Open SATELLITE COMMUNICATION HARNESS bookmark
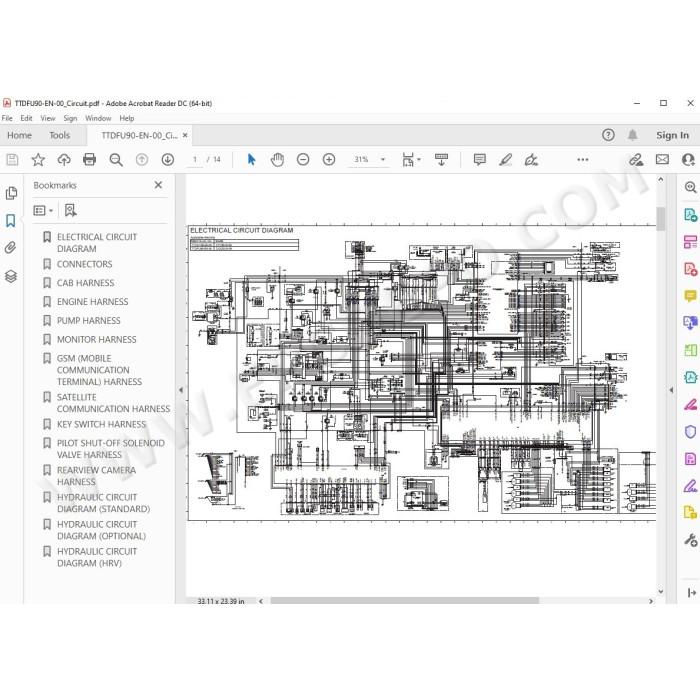The image size is (700, 700). (x=113, y=403)
